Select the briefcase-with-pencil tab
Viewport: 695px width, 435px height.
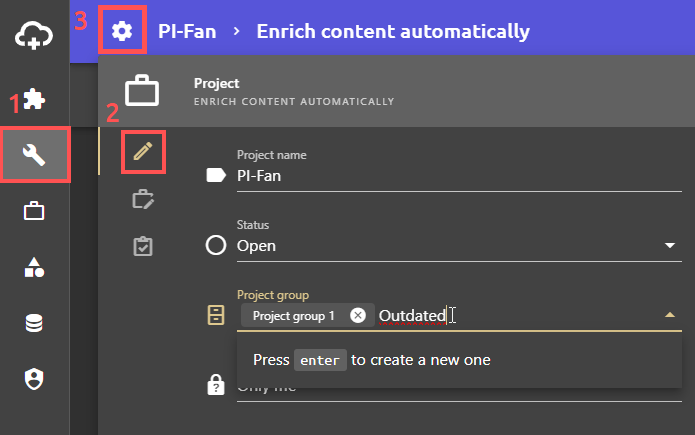point(143,199)
